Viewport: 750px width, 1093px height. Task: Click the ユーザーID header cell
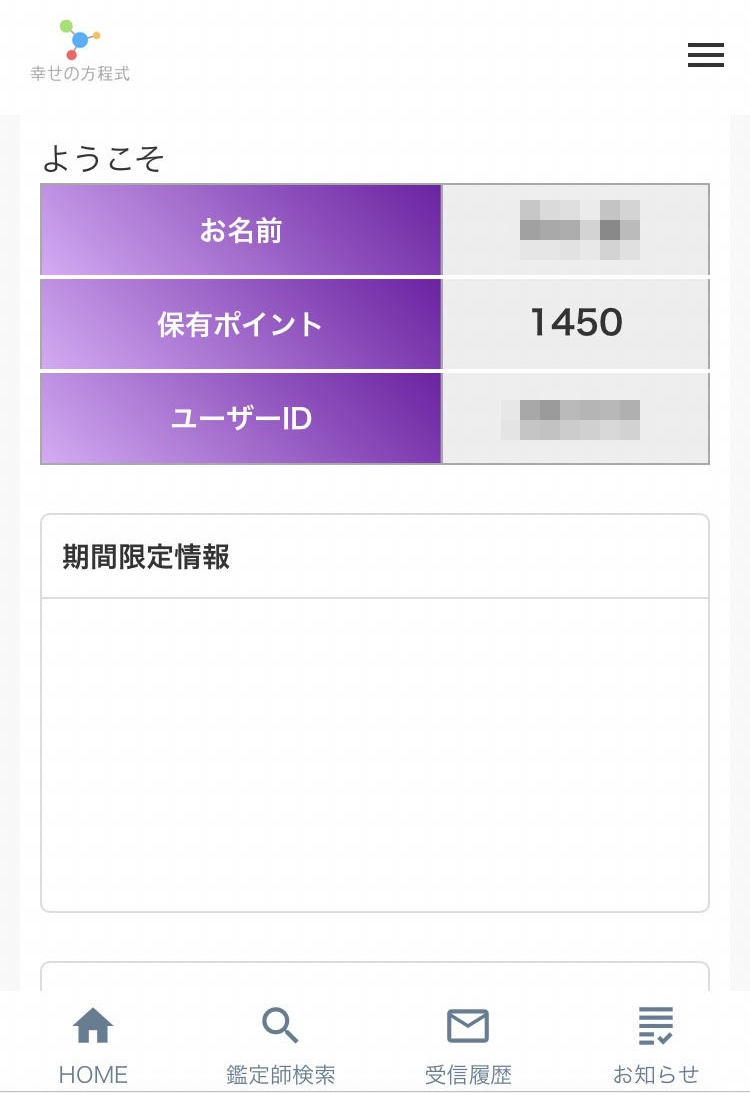coord(241,418)
